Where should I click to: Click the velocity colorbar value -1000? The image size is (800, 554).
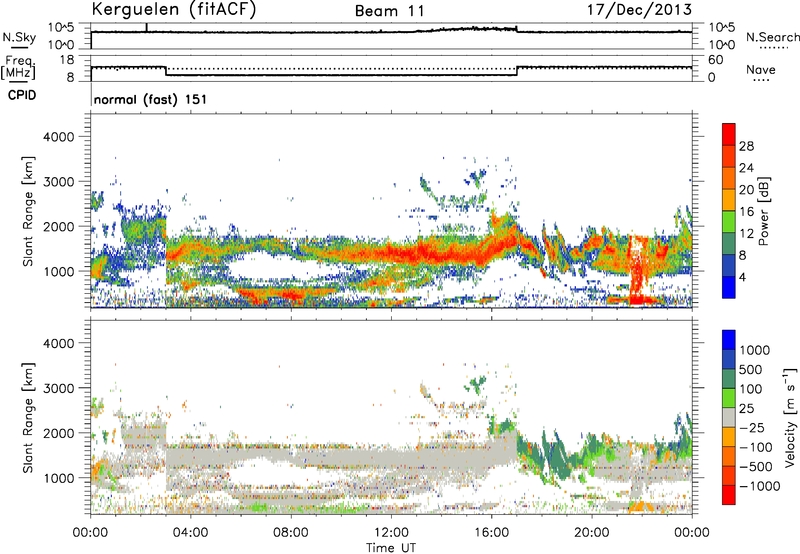[x=760, y=486]
